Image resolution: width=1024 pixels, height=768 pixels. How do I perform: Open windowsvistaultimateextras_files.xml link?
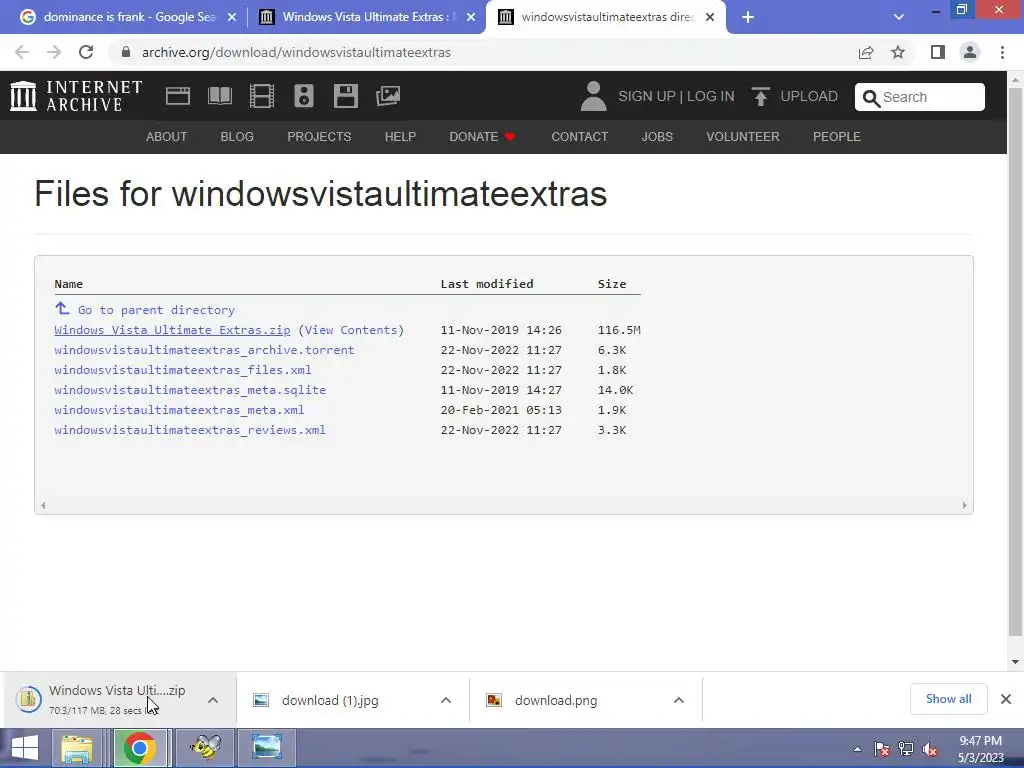tap(183, 370)
